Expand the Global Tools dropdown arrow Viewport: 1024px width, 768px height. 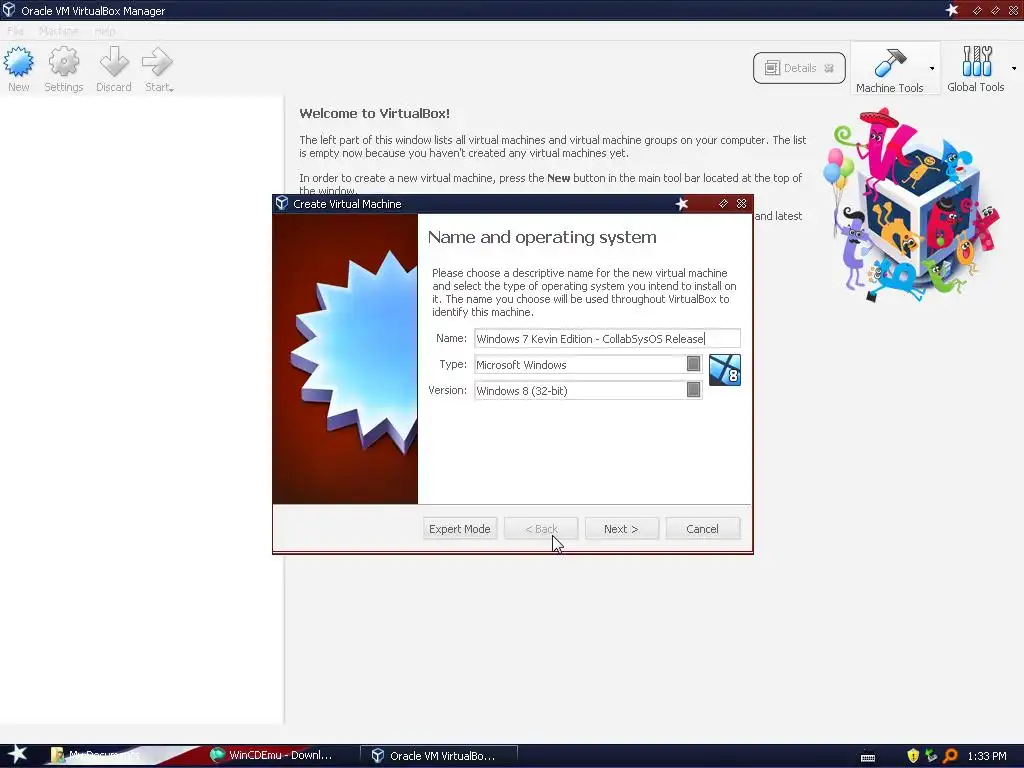click(1014, 68)
